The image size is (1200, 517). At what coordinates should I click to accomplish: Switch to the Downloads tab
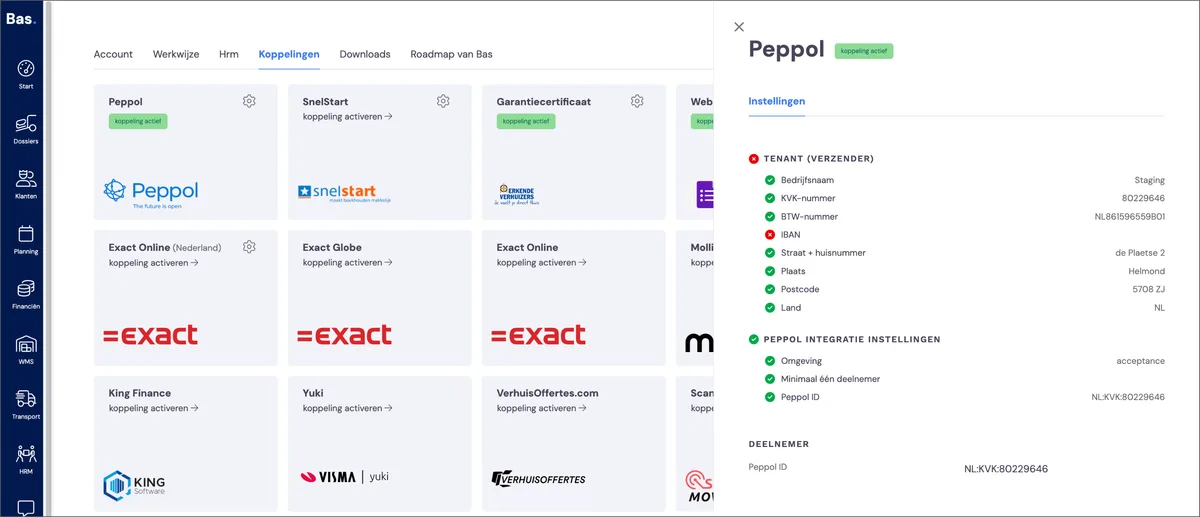(365, 54)
